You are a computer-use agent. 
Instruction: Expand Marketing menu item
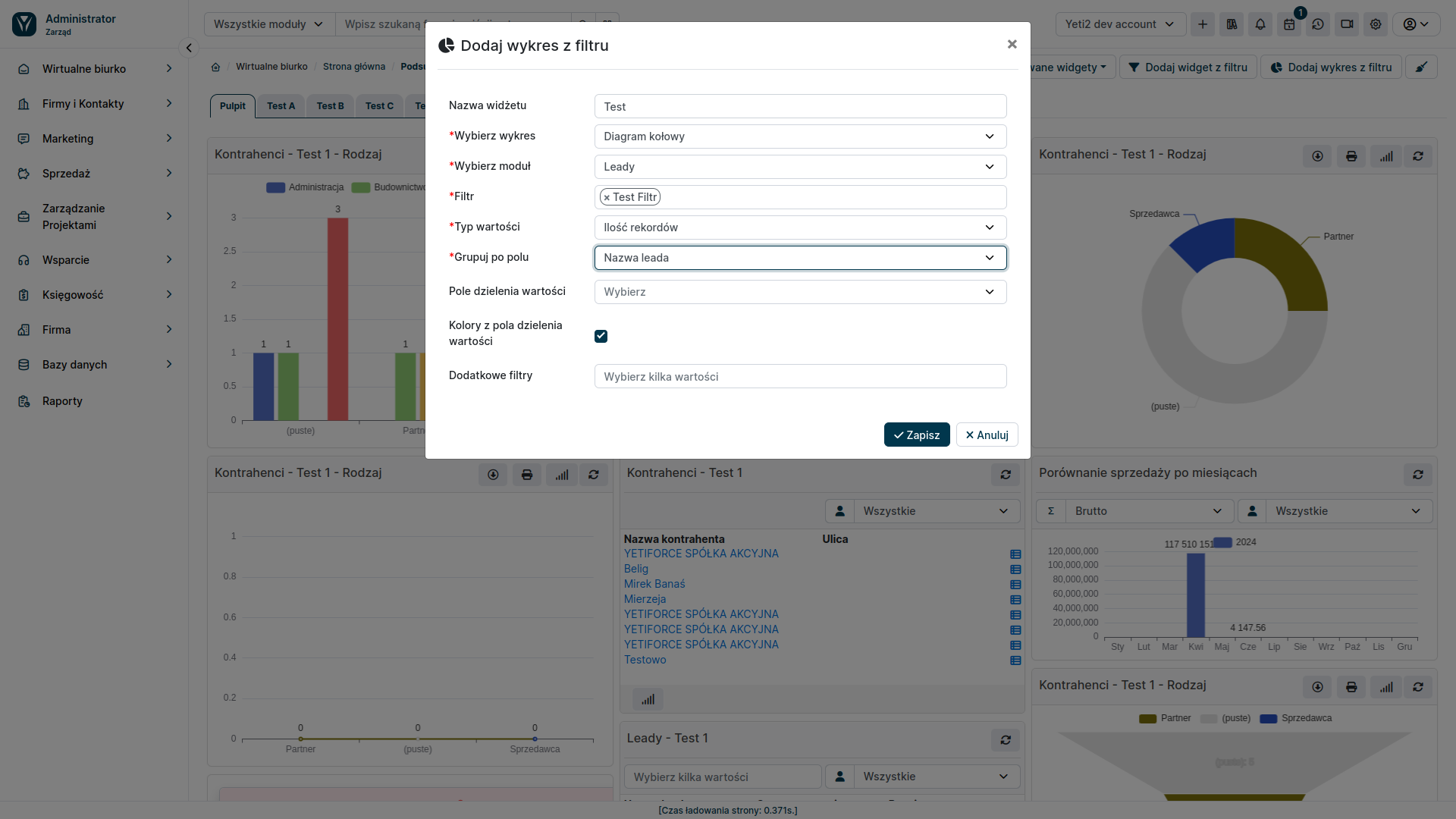pyautogui.click(x=94, y=139)
